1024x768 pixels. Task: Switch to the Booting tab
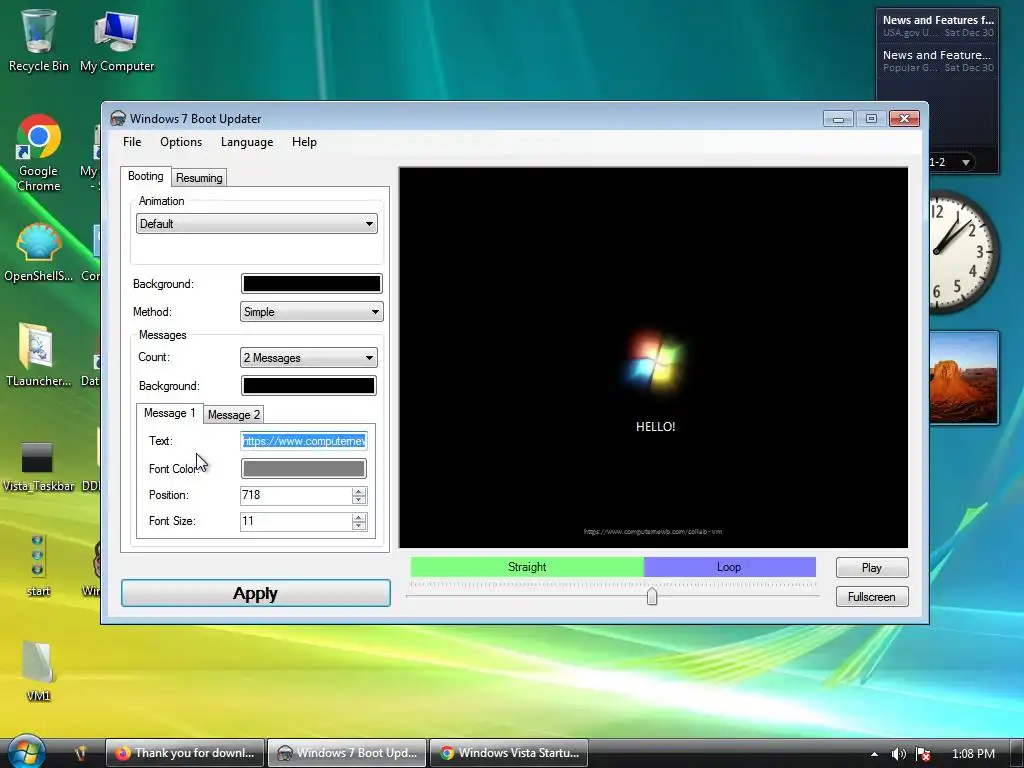[146, 176]
